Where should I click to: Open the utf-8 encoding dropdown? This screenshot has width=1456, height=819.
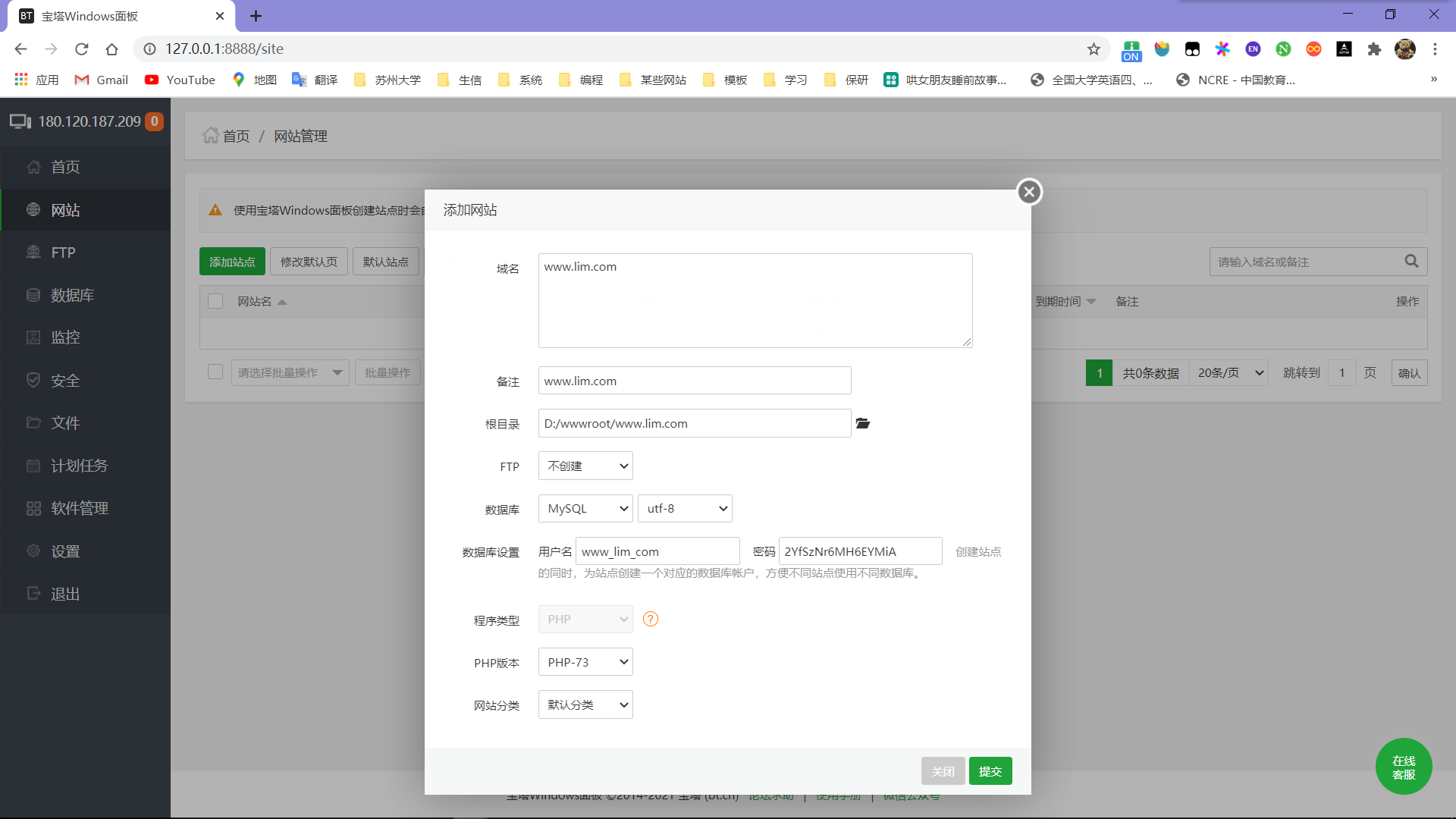click(685, 508)
